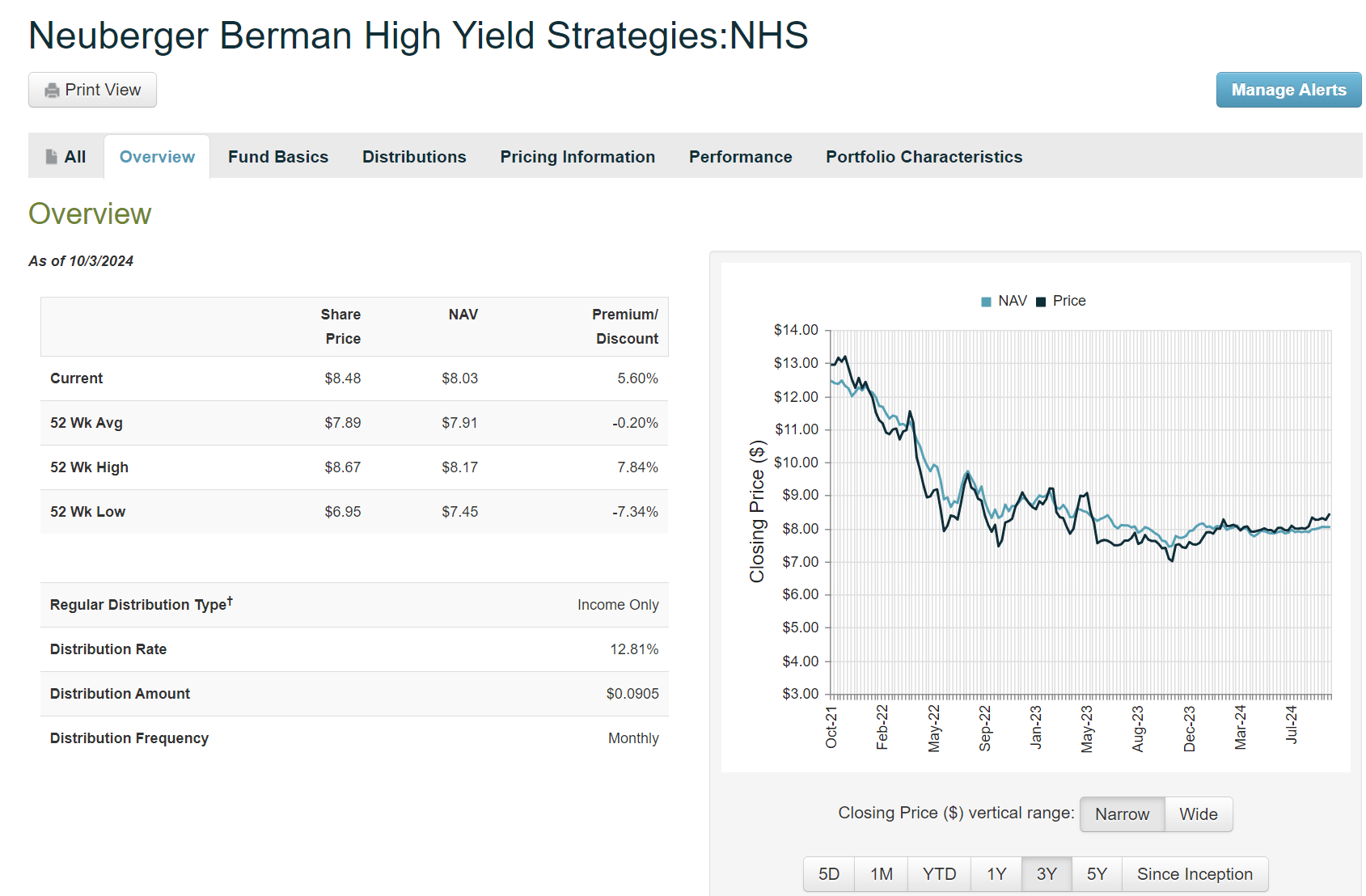Change chart range to 1Y

pyautogui.click(x=996, y=874)
